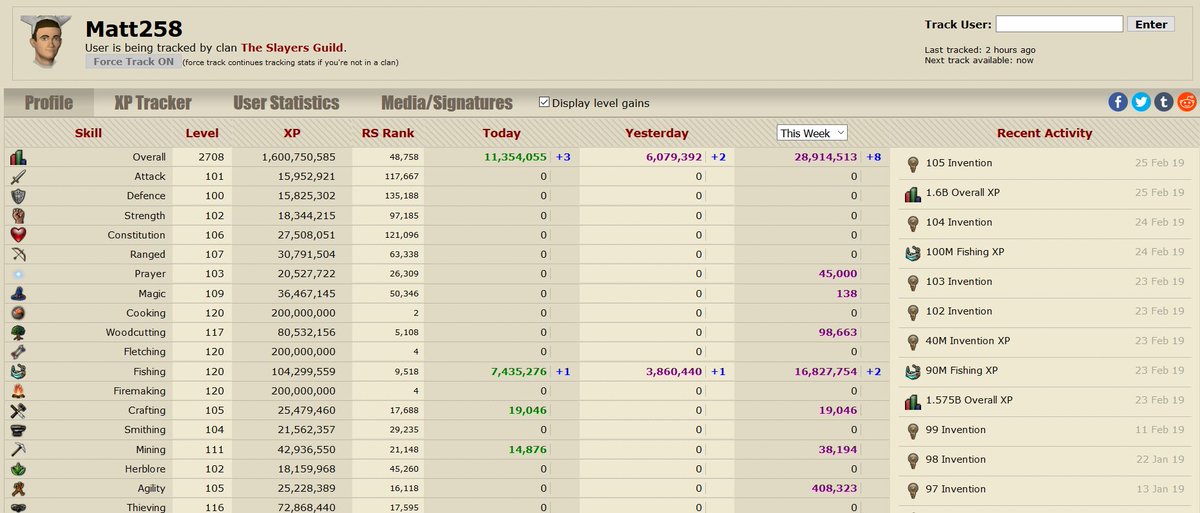Click the Herblore leaf icon
Screen dimensions: 1200x513
pyautogui.click(x=18, y=469)
